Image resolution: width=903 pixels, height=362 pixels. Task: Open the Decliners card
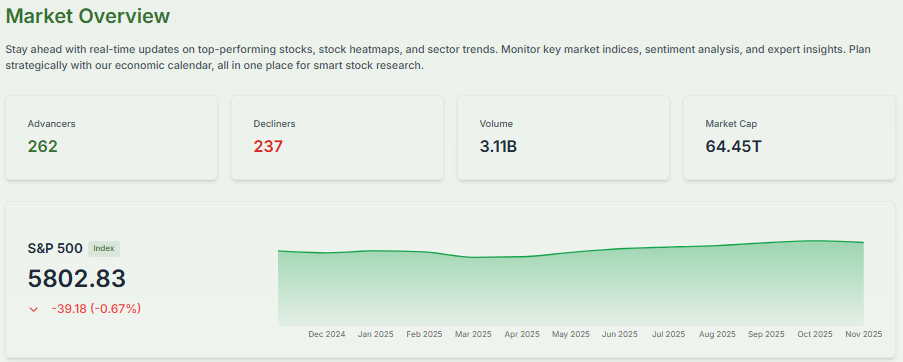pos(337,138)
